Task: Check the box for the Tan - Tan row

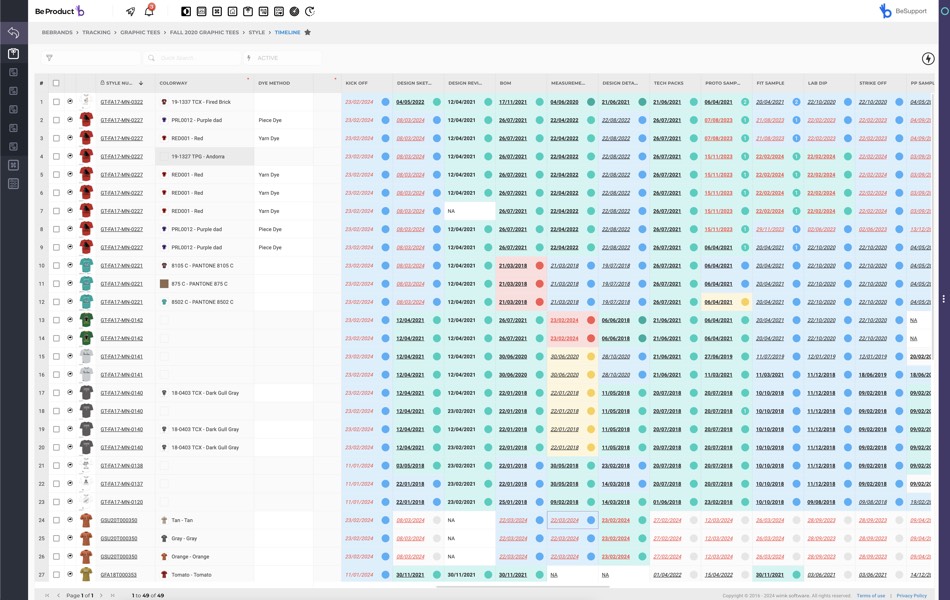Action: click(56, 520)
